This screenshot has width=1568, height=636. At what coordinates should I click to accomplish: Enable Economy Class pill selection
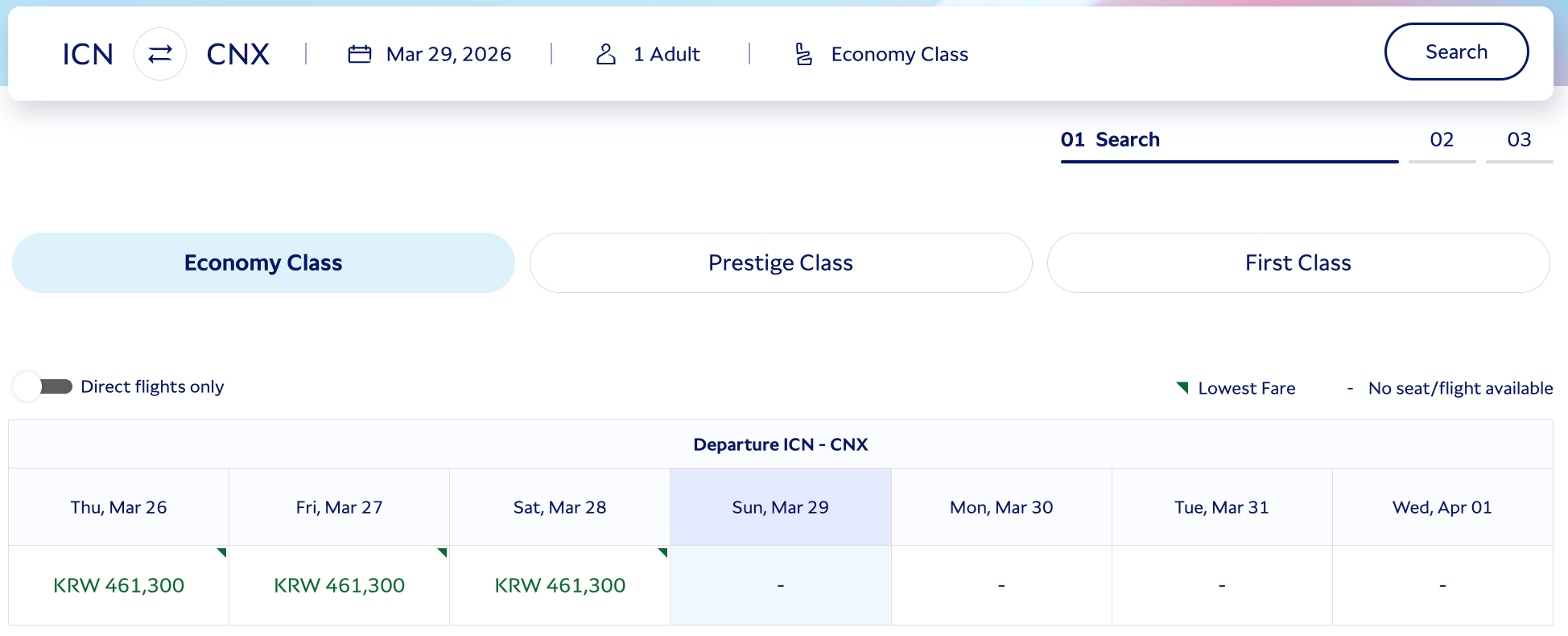click(x=262, y=262)
